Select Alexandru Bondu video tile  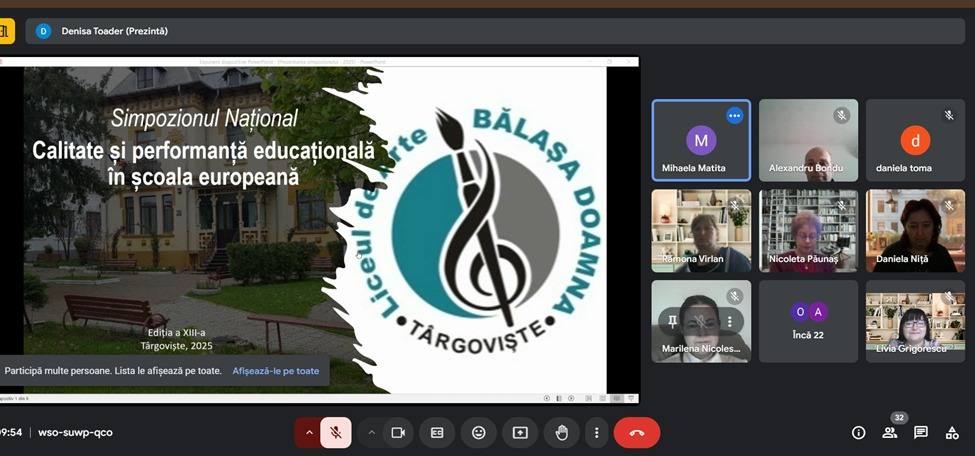(x=808, y=141)
